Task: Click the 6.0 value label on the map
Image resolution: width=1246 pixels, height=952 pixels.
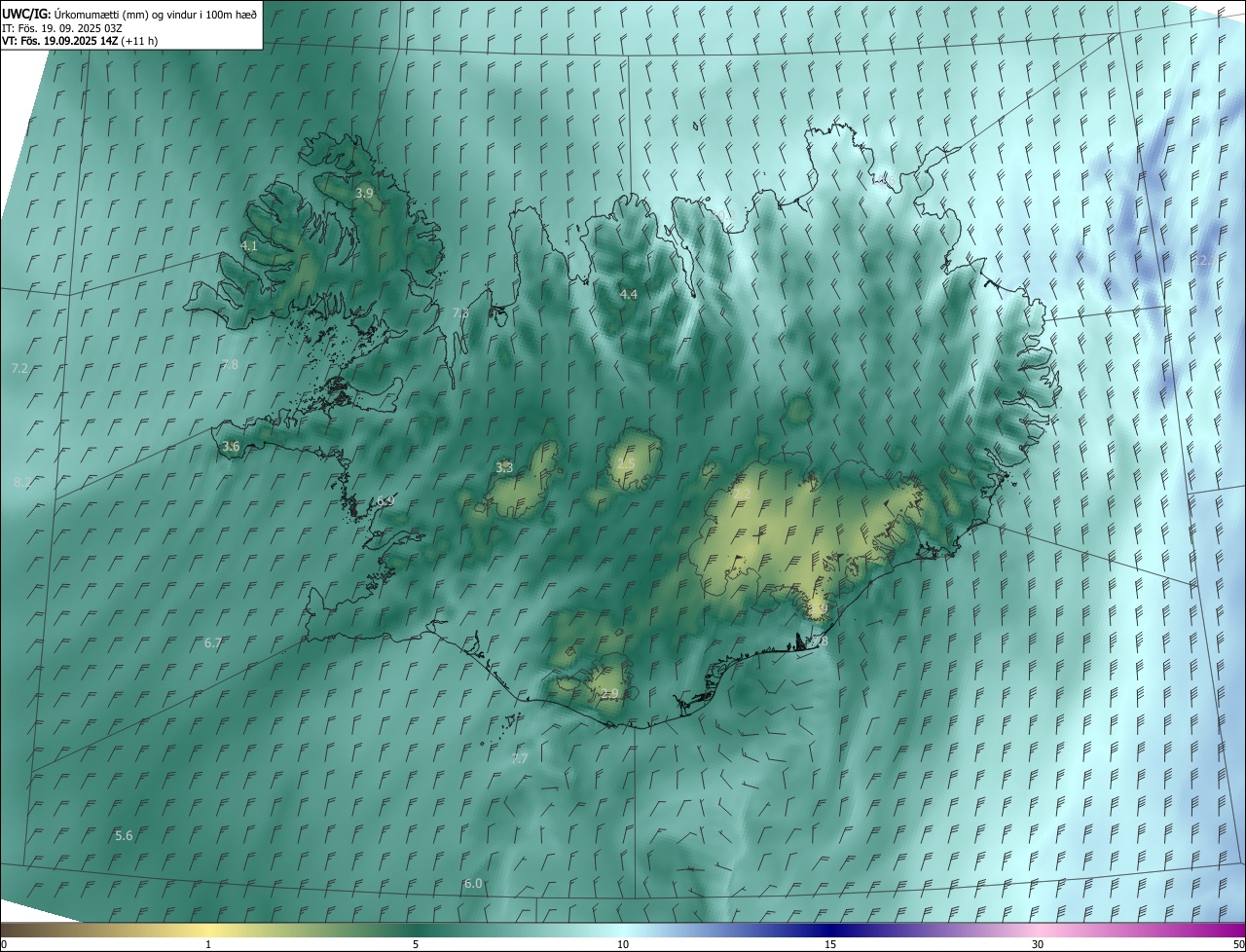Action: click(473, 884)
